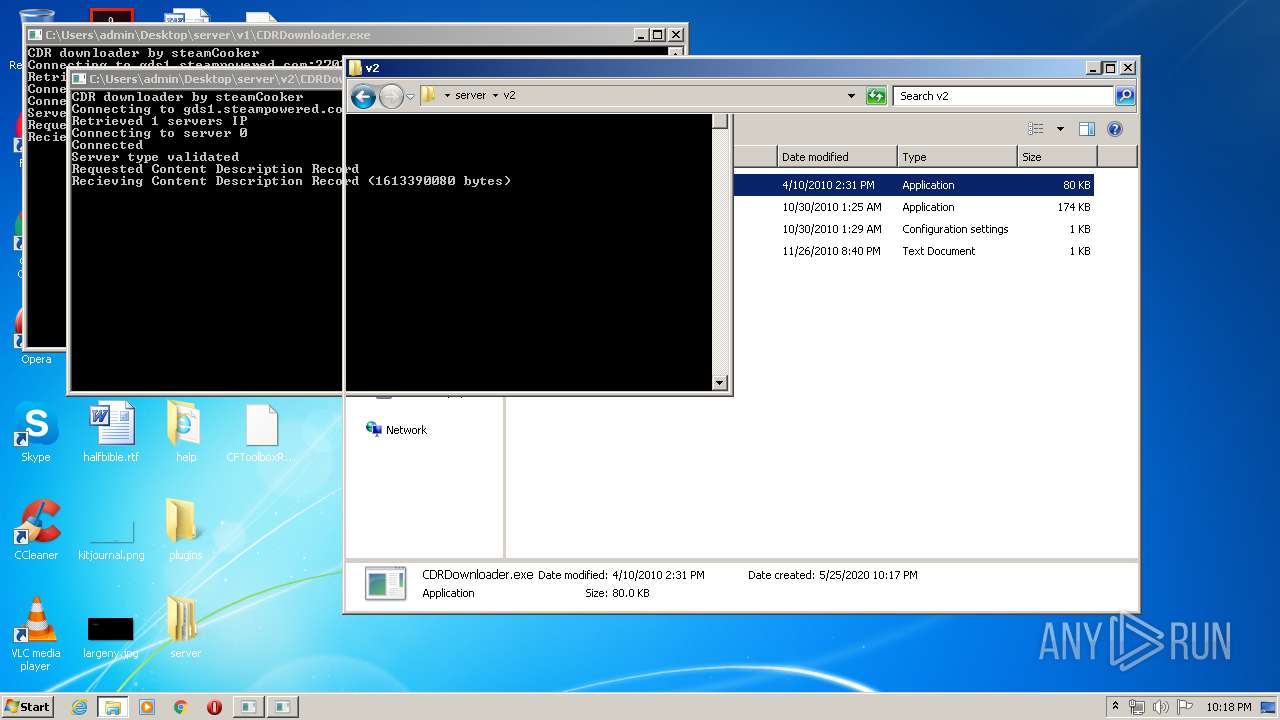
Task: Show hidden system tray icons
Action: [1116, 707]
